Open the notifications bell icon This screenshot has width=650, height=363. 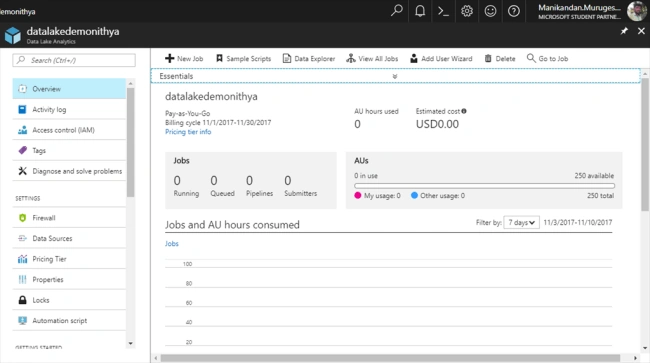[x=420, y=11]
